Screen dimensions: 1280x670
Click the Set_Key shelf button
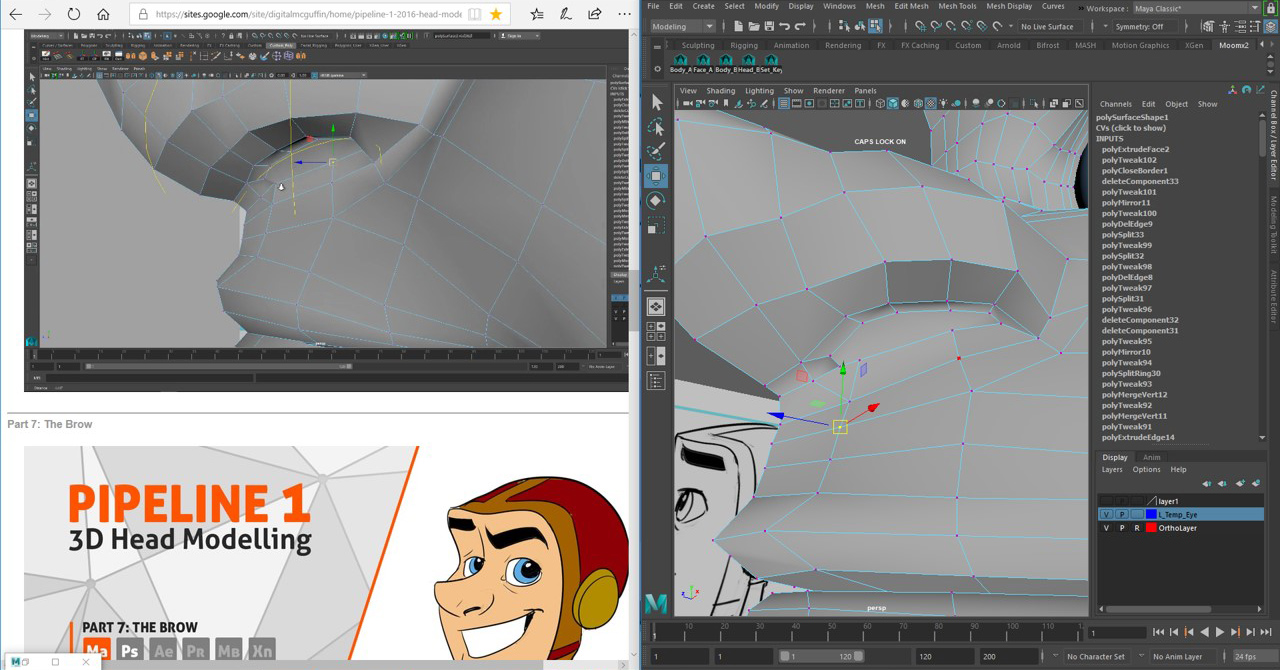tap(771, 64)
